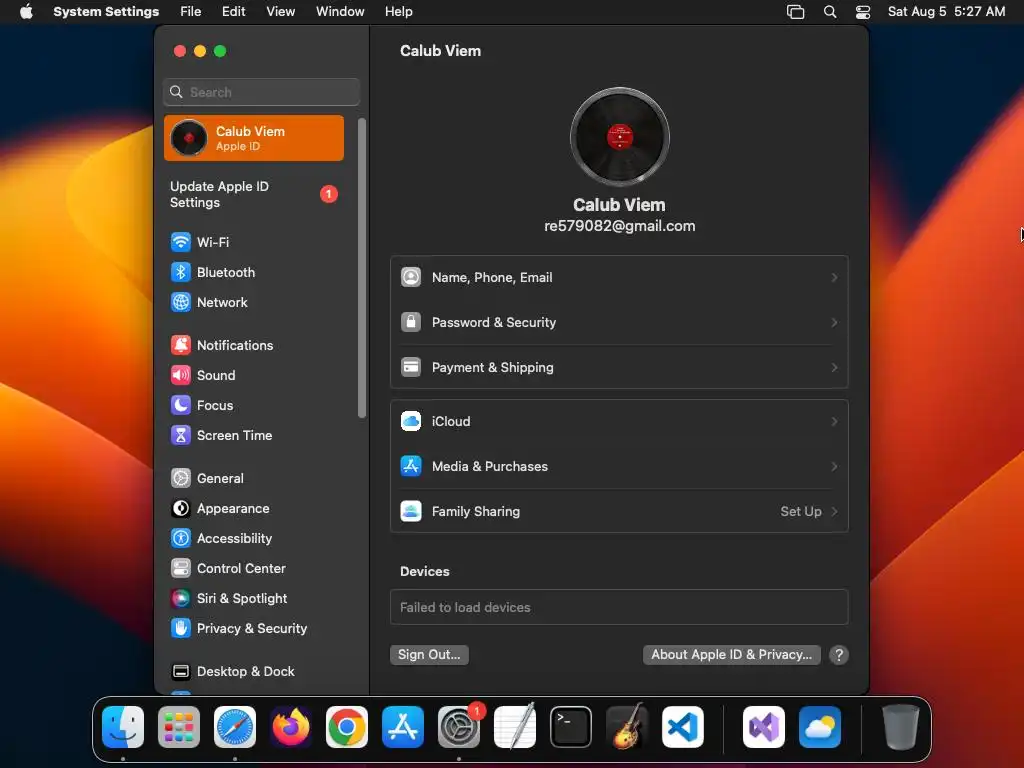This screenshot has height=768, width=1024.
Task: Expand Name, Phone, Email row chevron
Action: coord(834,278)
